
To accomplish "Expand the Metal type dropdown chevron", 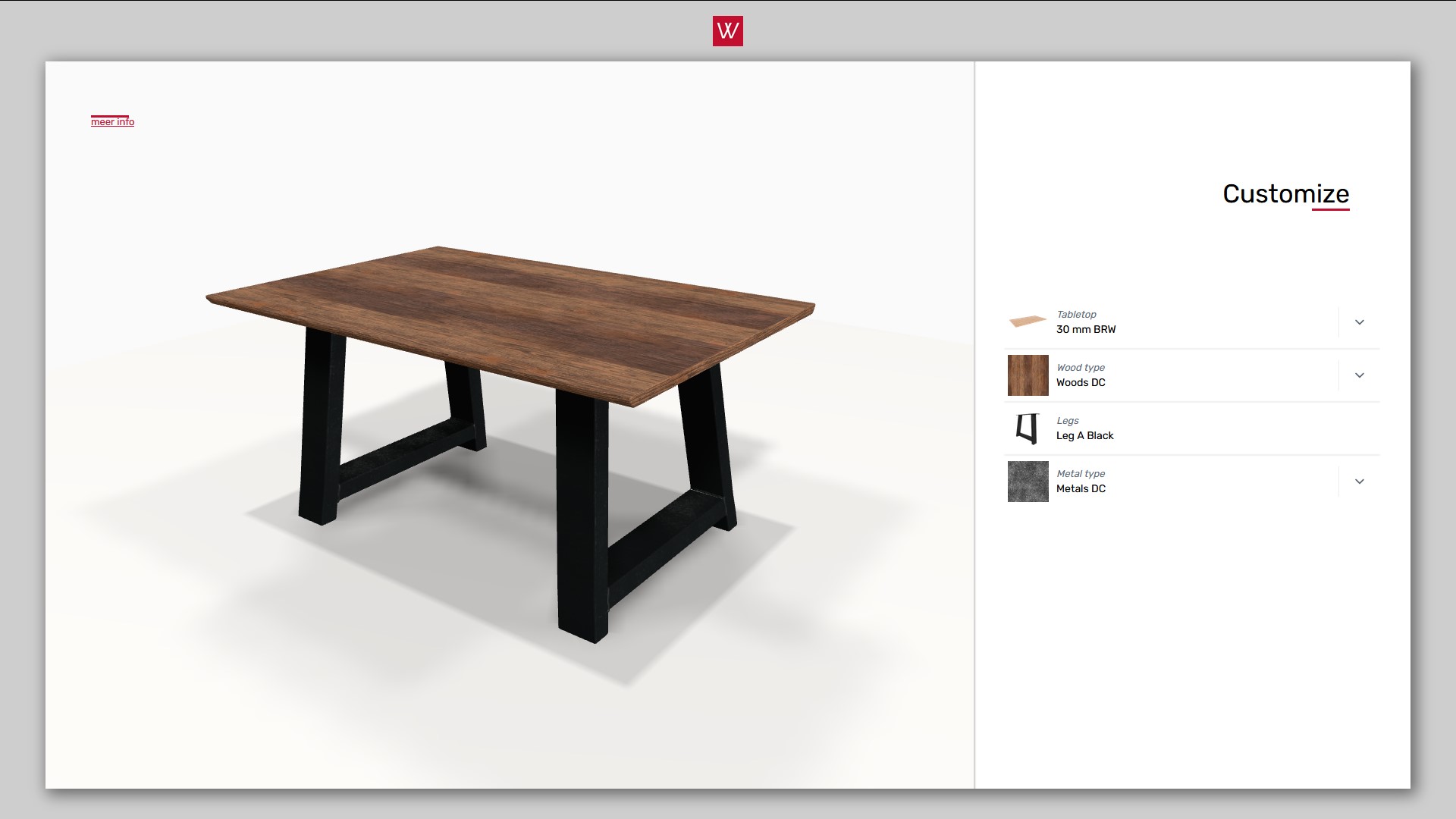I will (x=1359, y=482).
